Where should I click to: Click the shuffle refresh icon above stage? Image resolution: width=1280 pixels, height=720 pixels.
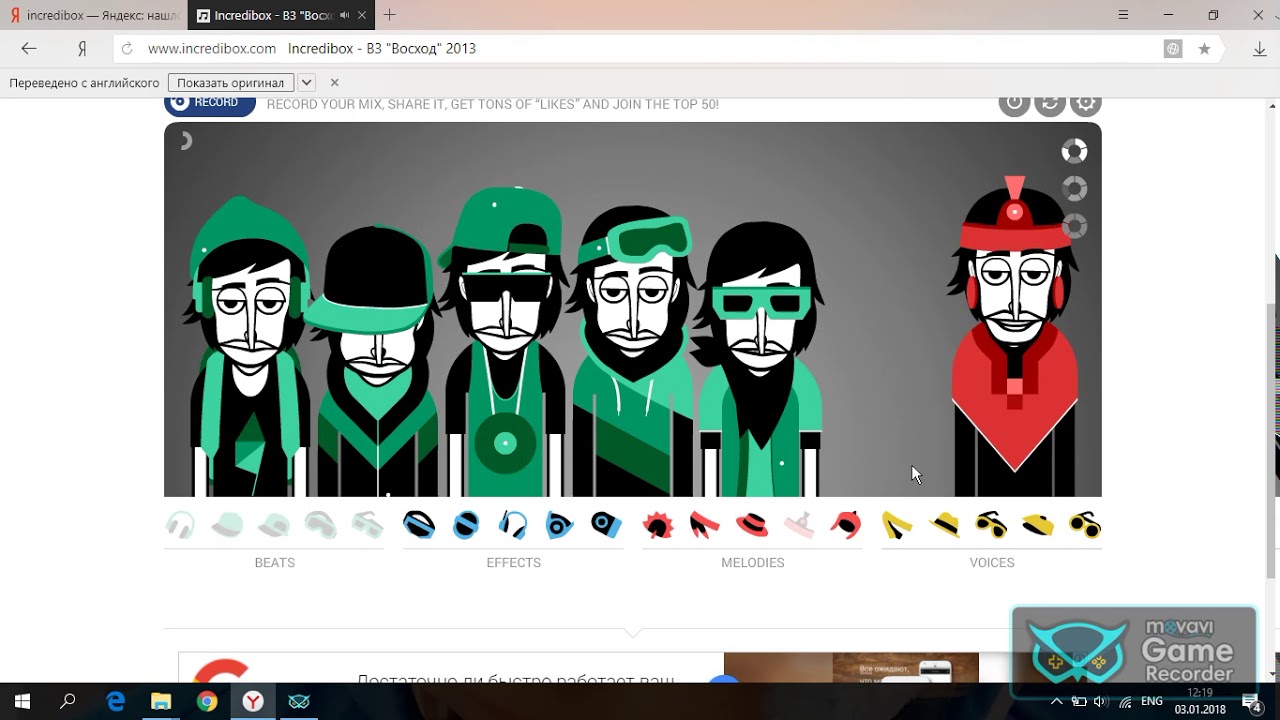tap(1050, 102)
